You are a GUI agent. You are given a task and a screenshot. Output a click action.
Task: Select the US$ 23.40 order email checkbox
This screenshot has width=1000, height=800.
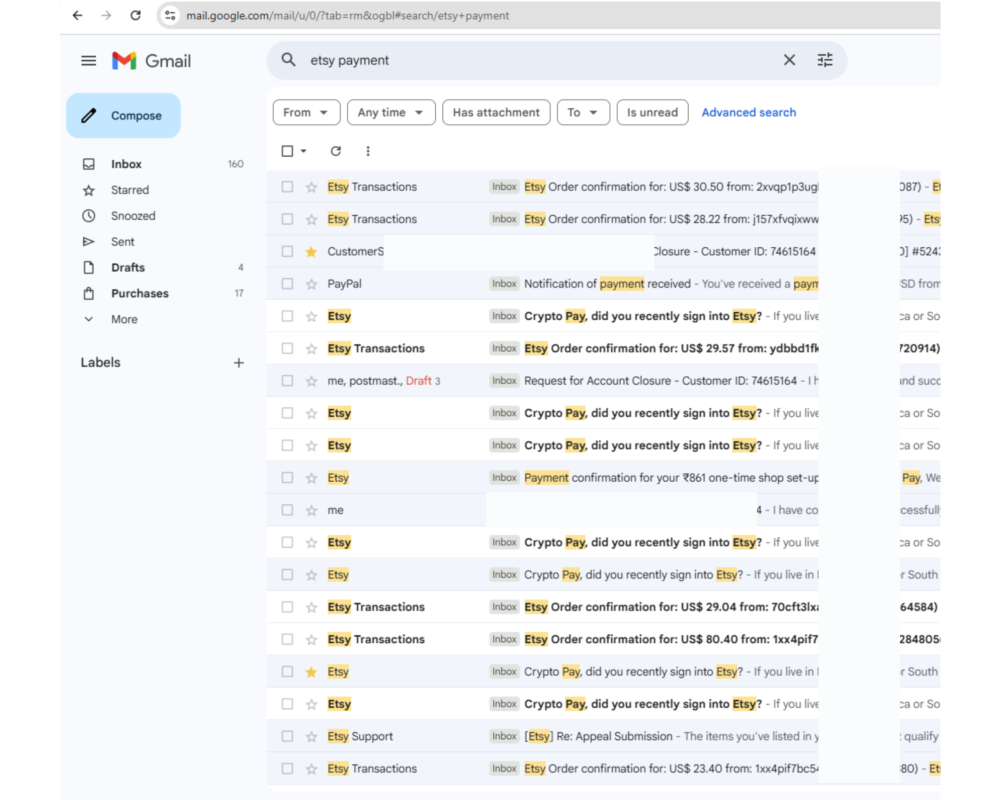[x=287, y=769]
